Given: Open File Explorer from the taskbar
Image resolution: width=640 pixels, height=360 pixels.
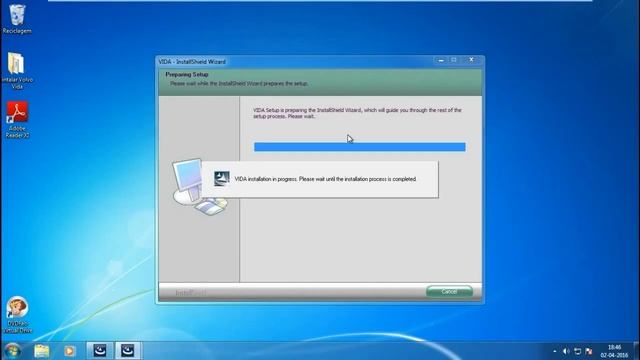Looking at the screenshot, I should pos(42,351).
